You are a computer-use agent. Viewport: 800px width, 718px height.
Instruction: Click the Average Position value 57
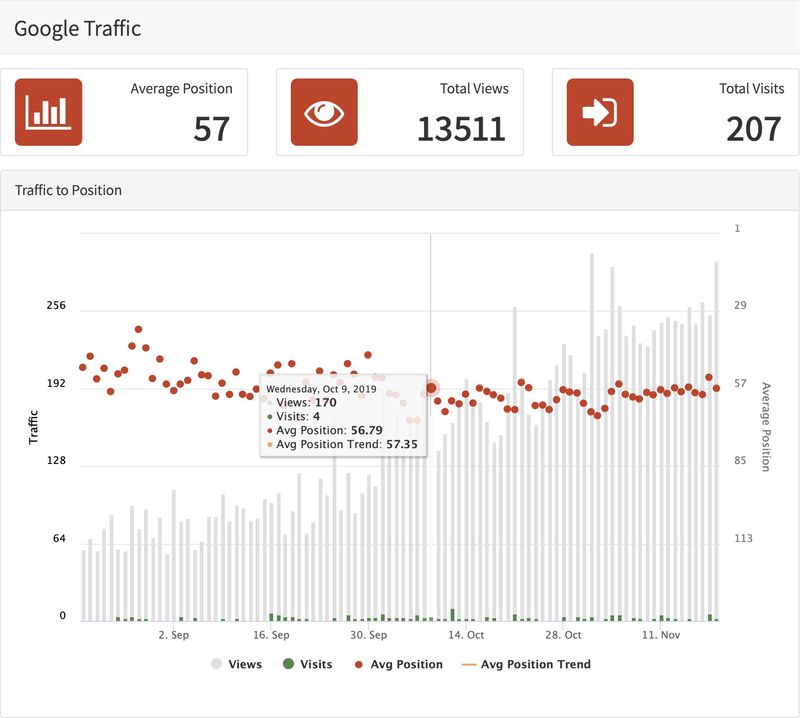point(212,129)
